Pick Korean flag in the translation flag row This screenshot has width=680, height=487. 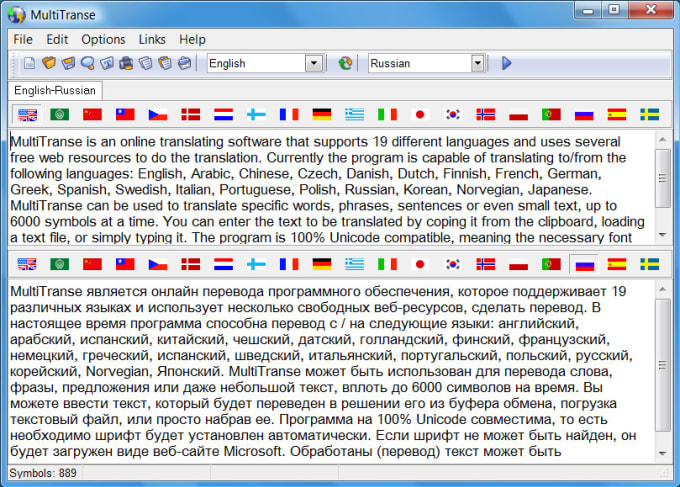tap(453, 264)
